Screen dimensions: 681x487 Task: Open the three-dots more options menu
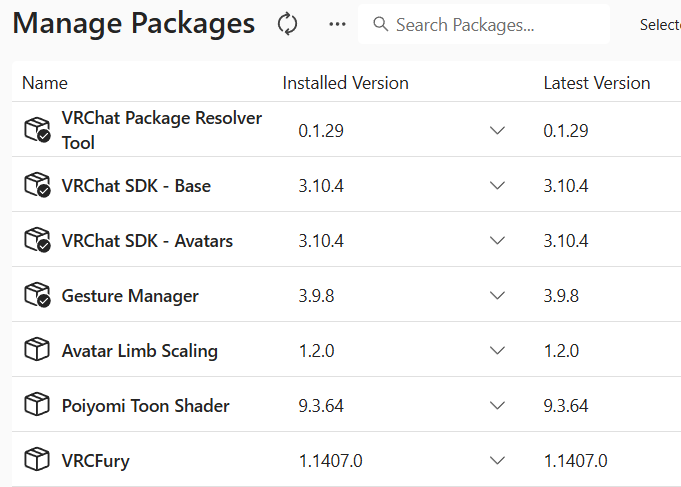point(337,24)
